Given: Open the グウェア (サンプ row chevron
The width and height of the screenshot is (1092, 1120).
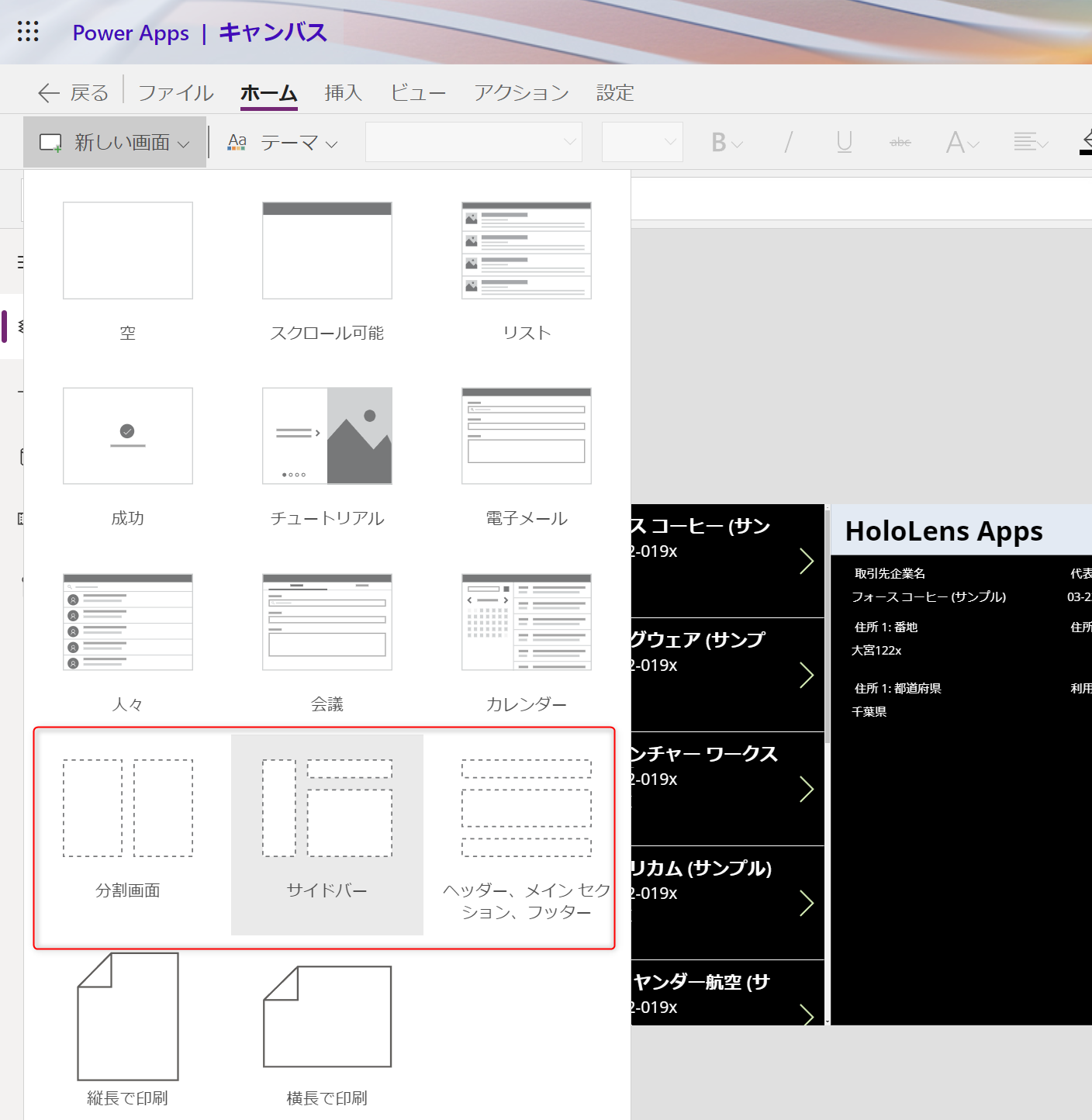Looking at the screenshot, I should click(x=807, y=675).
